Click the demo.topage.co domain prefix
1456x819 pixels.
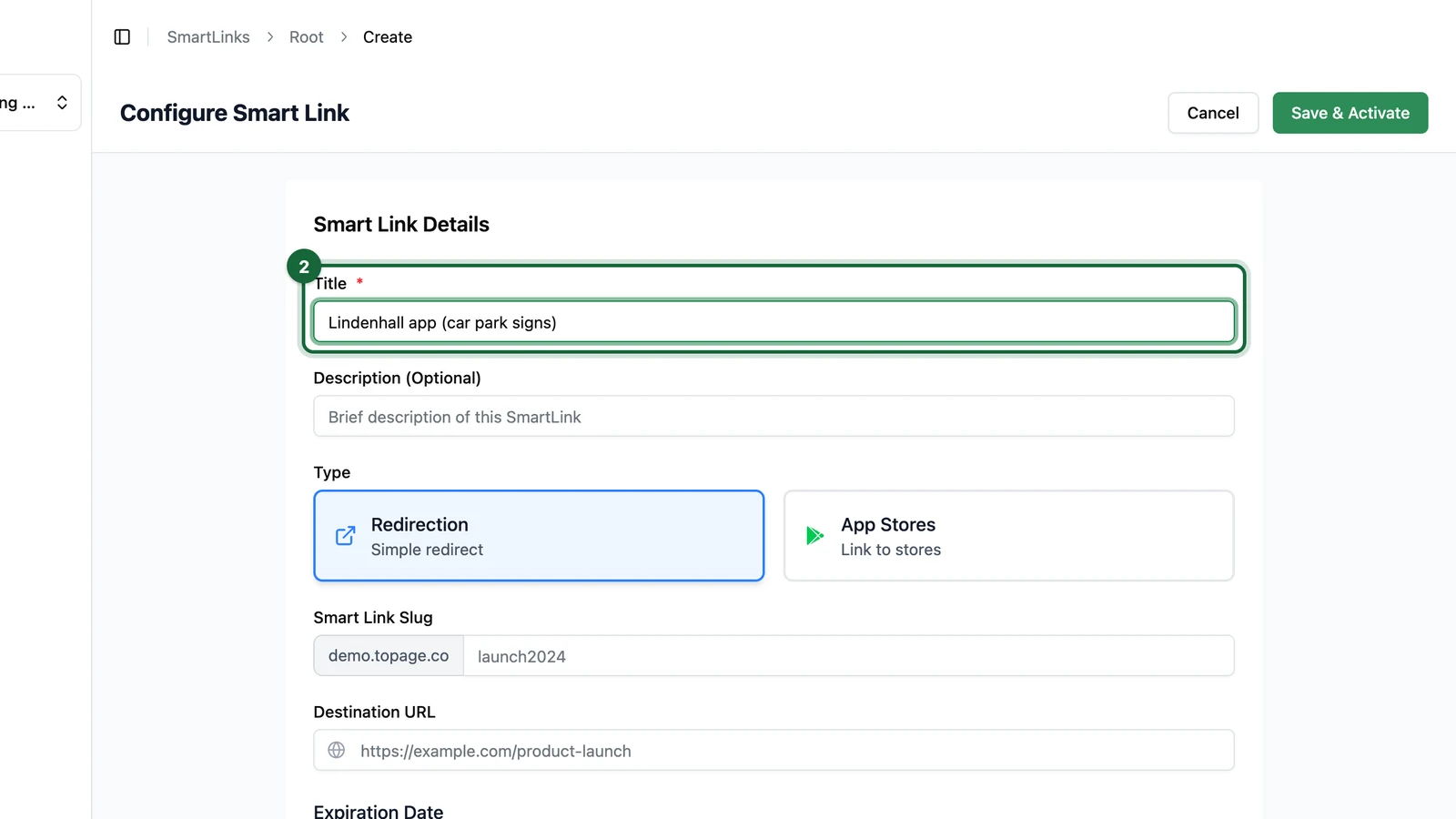pyautogui.click(x=389, y=656)
